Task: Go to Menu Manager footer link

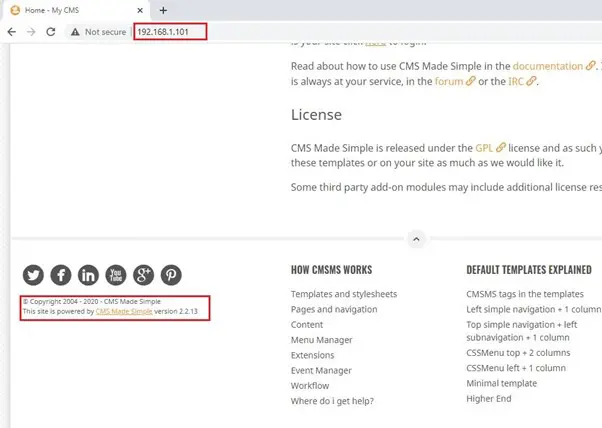Action: [321, 340]
